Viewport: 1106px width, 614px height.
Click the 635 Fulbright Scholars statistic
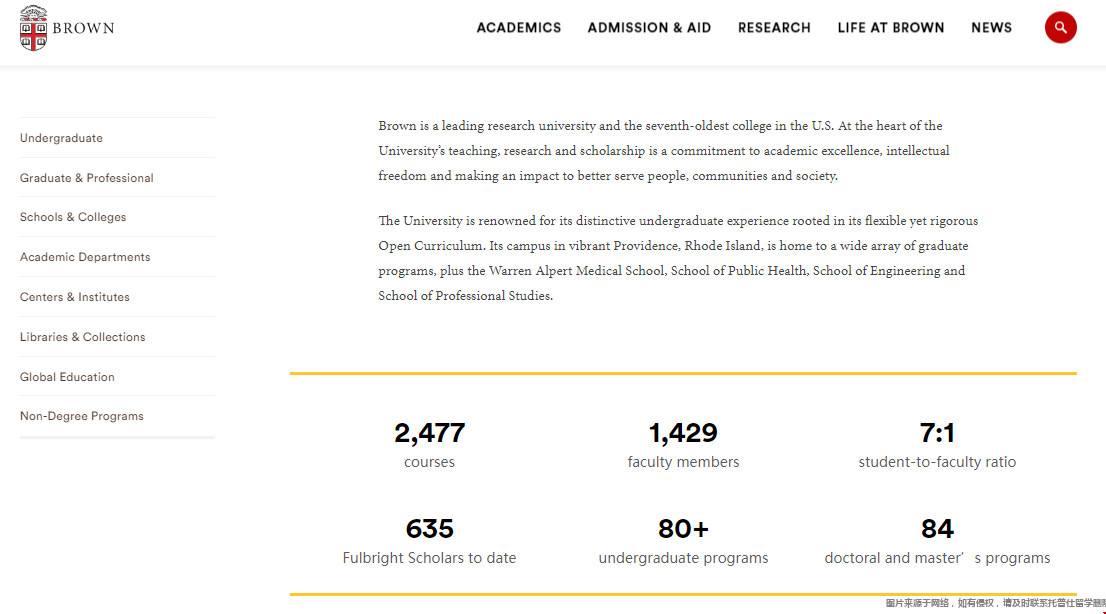(430, 541)
